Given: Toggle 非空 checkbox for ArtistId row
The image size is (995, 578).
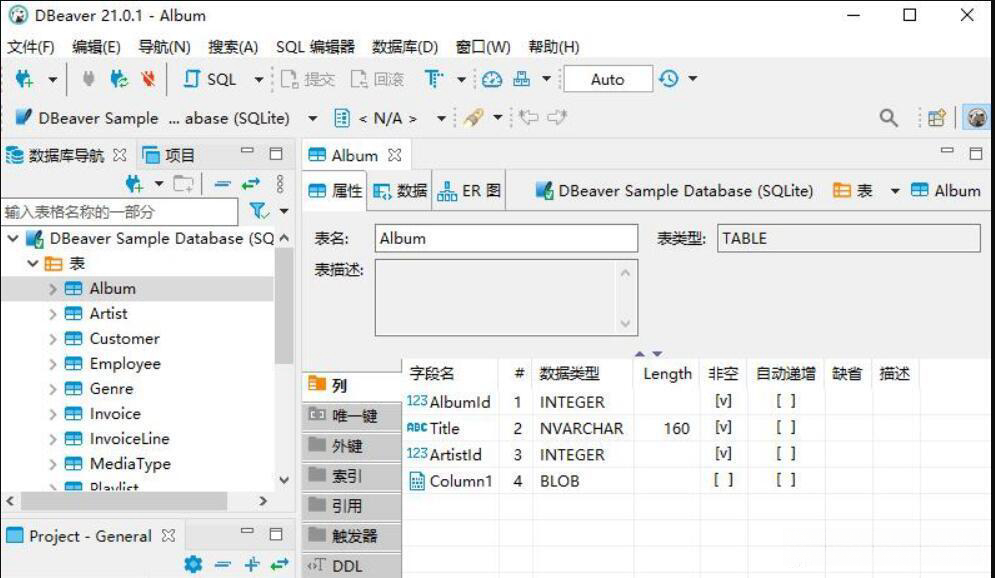Looking at the screenshot, I should (723, 454).
